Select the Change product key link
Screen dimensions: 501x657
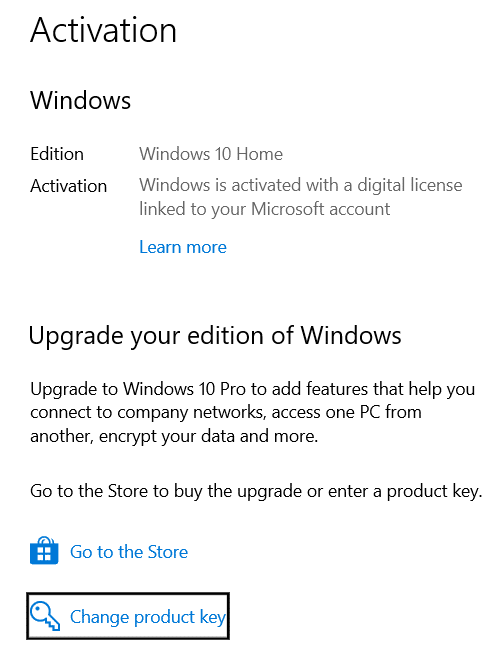point(148,617)
